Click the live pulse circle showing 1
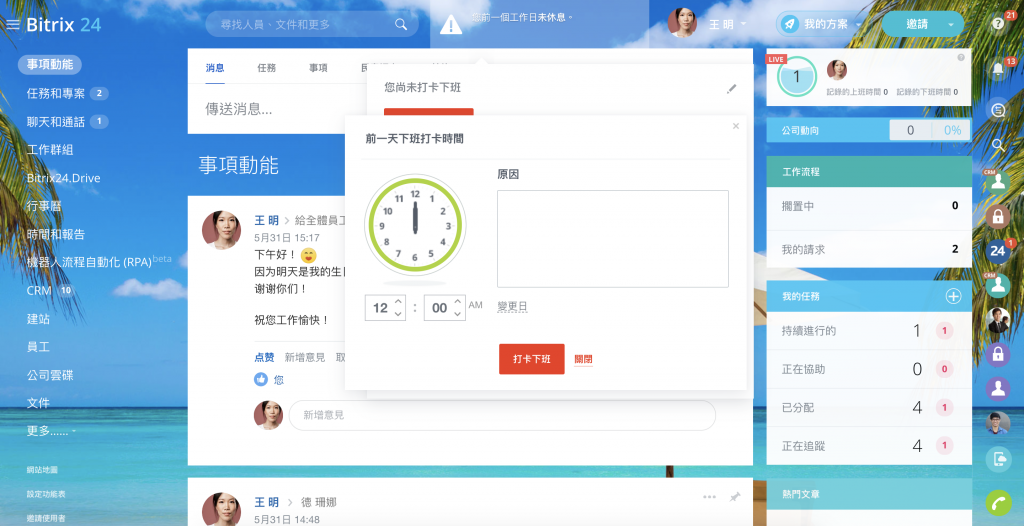The height and width of the screenshot is (526, 1024). pyautogui.click(x=796, y=77)
